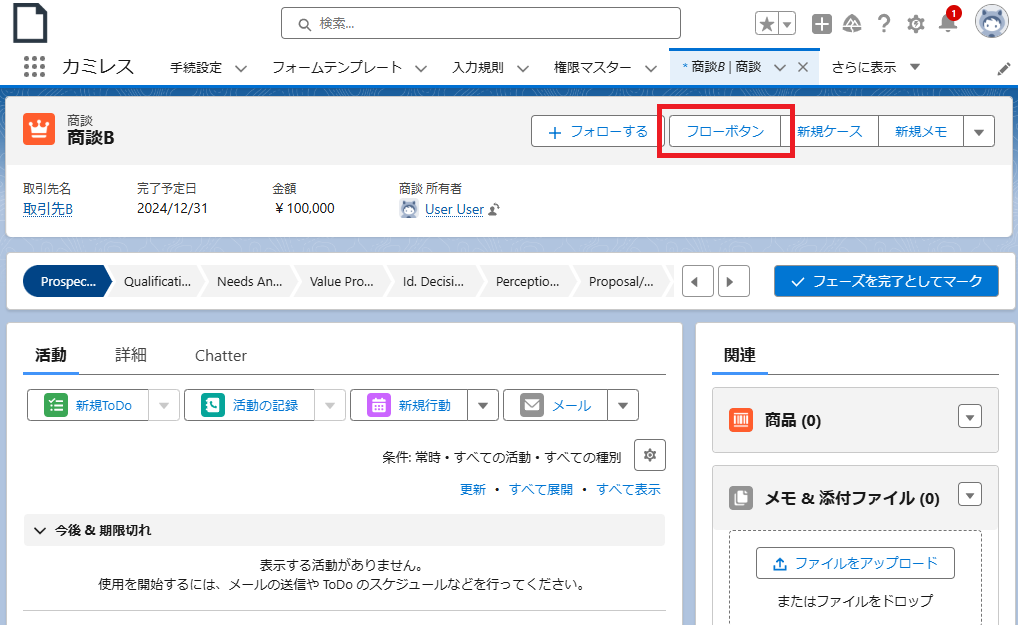Click the 新規ケース button

pyautogui.click(x=830, y=132)
